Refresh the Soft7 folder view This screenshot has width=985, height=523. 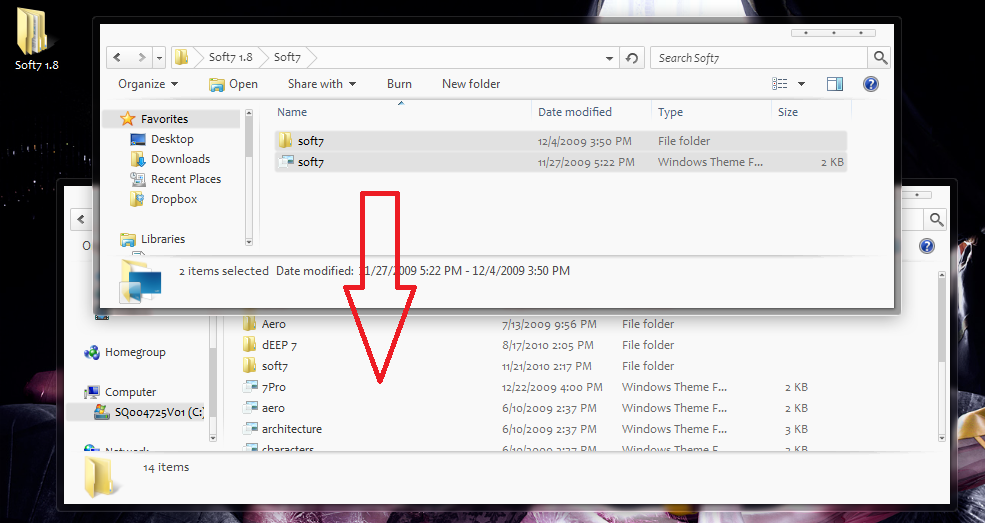tap(631, 58)
